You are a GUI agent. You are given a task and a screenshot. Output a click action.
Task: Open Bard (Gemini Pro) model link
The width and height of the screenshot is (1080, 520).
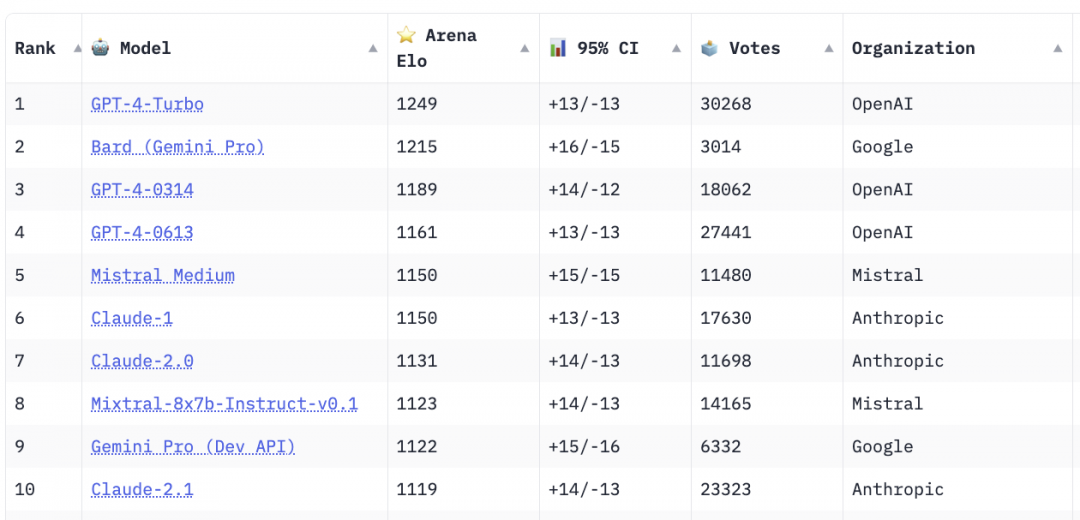[x=177, y=147]
